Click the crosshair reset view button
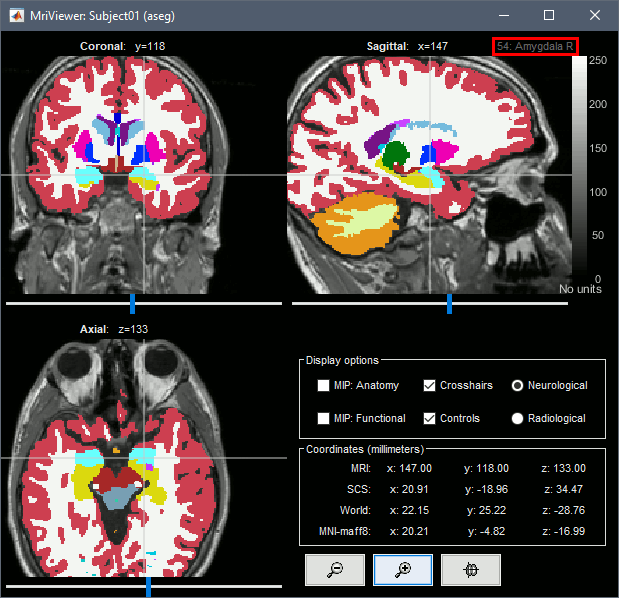This screenshot has height=598, width=619. [470, 569]
